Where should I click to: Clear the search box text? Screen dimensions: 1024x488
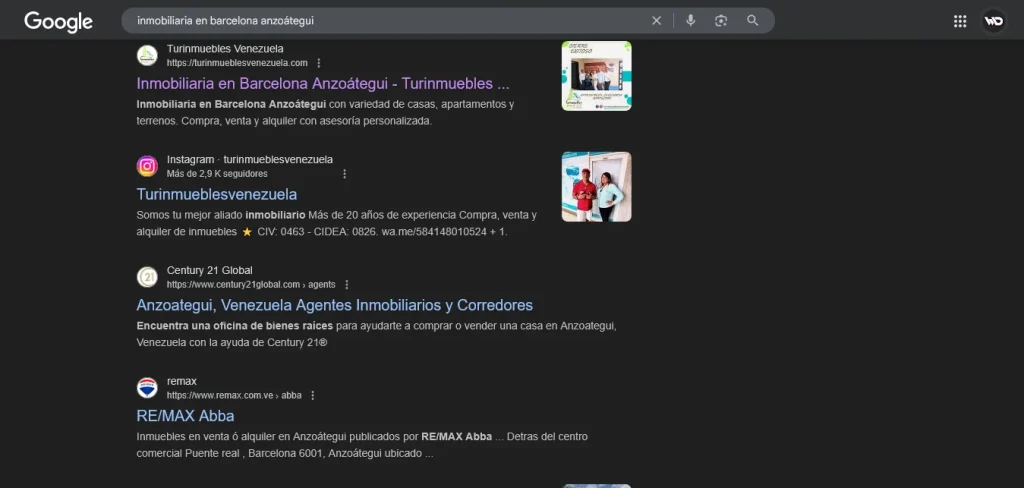click(x=656, y=21)
